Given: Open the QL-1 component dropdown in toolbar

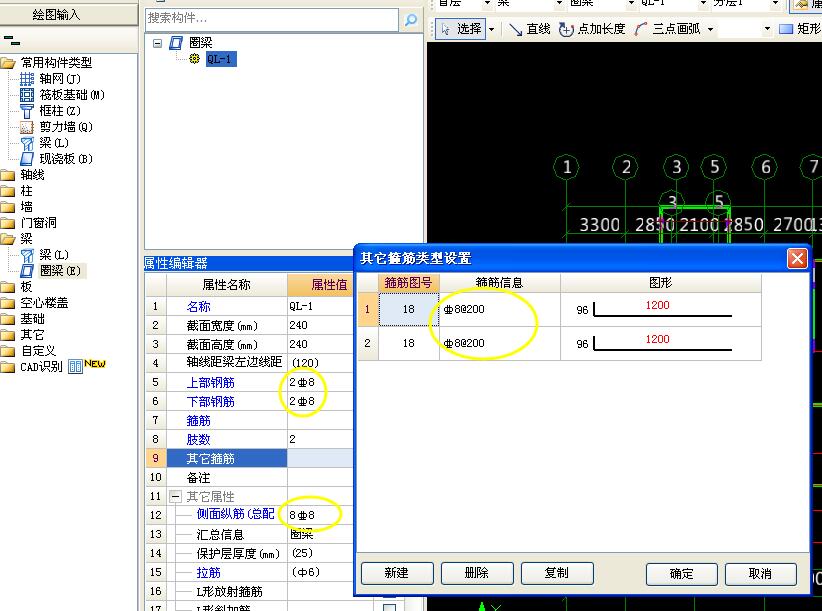Looking at the screenshot, I should pyautogui.click(x=704, y=3).
